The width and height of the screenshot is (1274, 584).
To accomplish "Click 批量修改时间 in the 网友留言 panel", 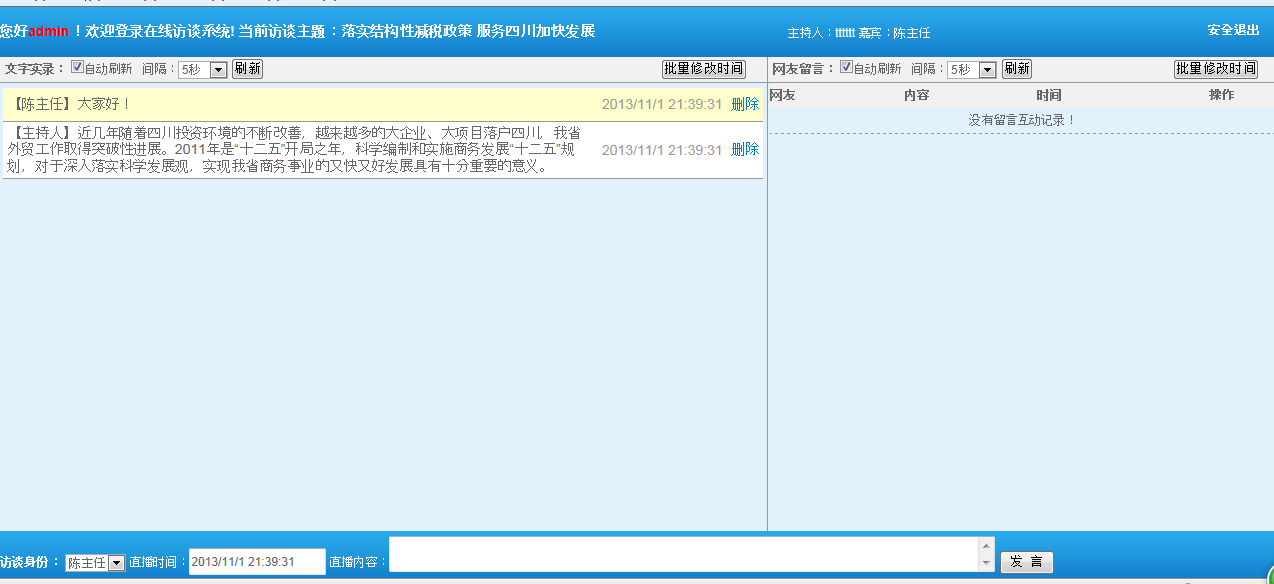I will click(1216, 69).
